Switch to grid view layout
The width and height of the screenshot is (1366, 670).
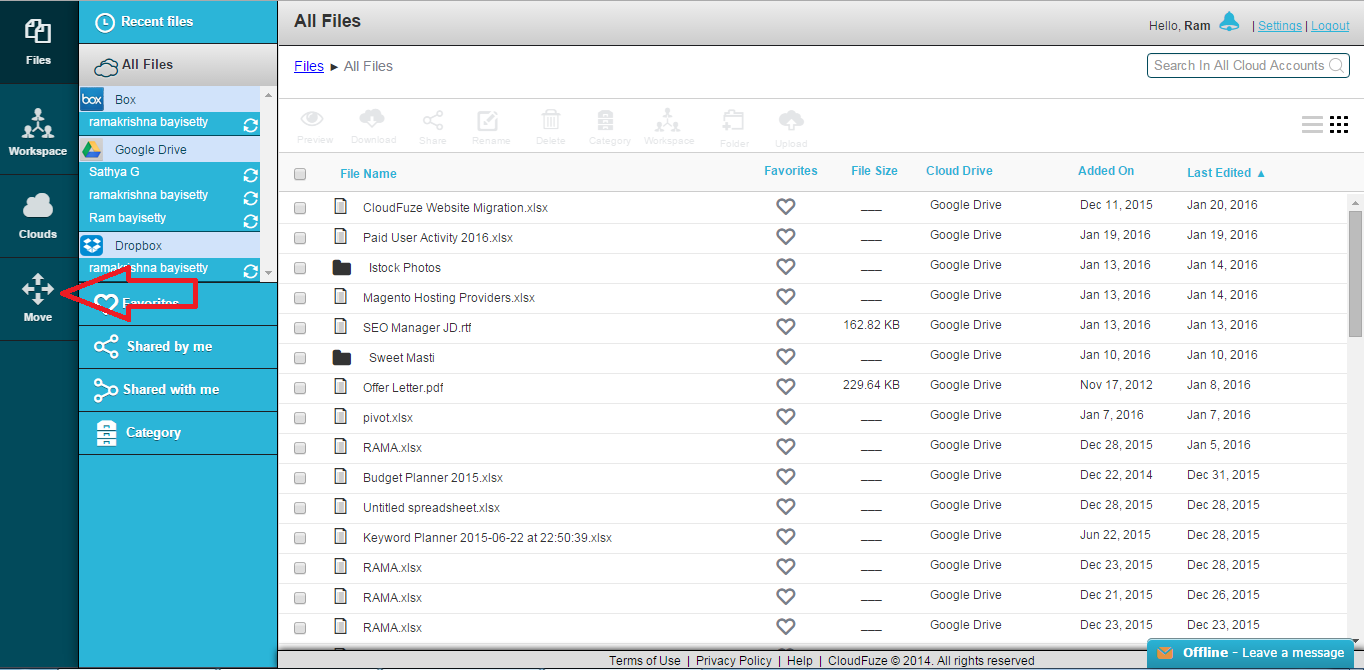click(x=1339, y=124)
